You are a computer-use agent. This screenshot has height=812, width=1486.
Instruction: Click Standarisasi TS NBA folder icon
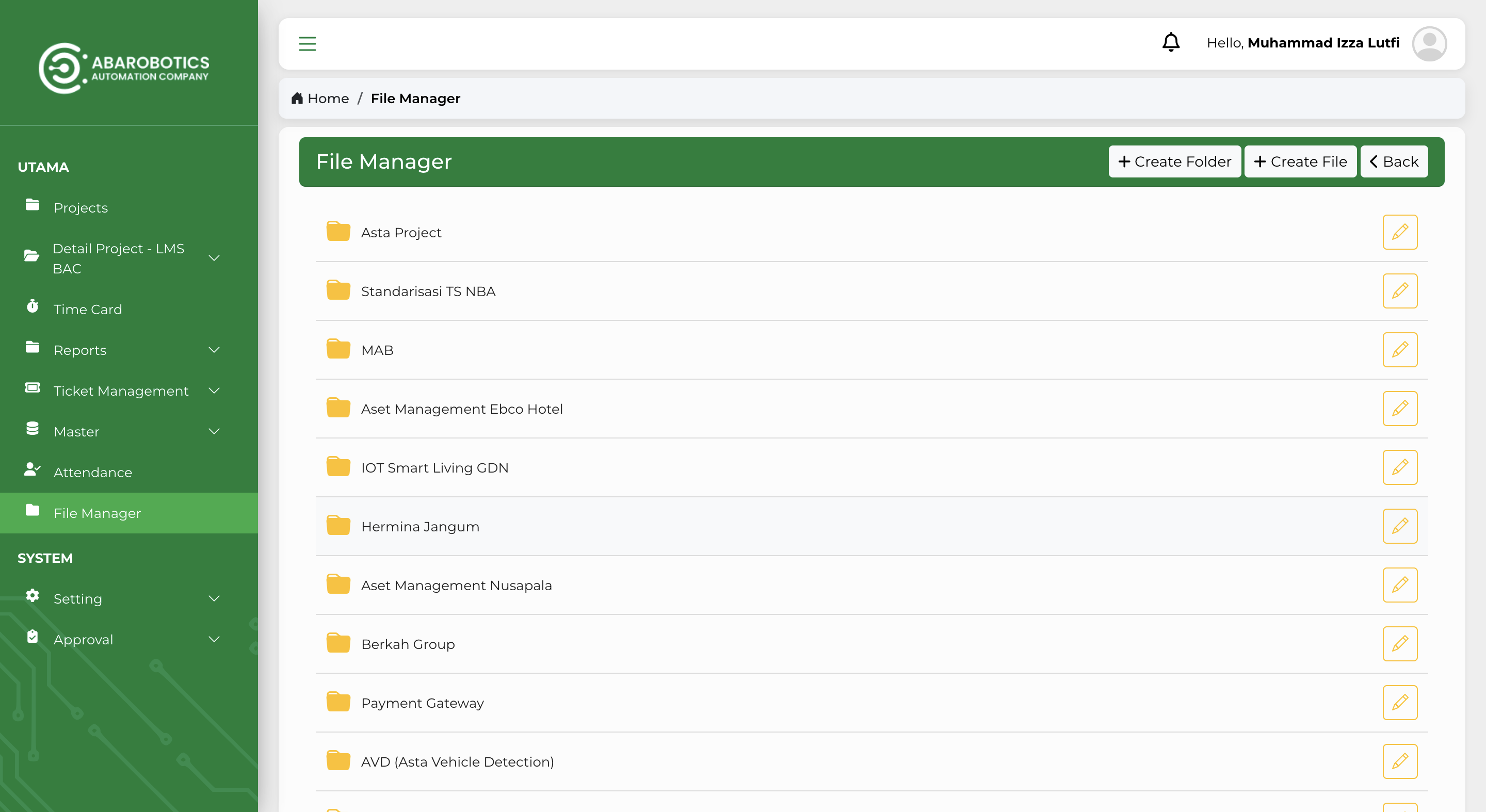[338, 290]
